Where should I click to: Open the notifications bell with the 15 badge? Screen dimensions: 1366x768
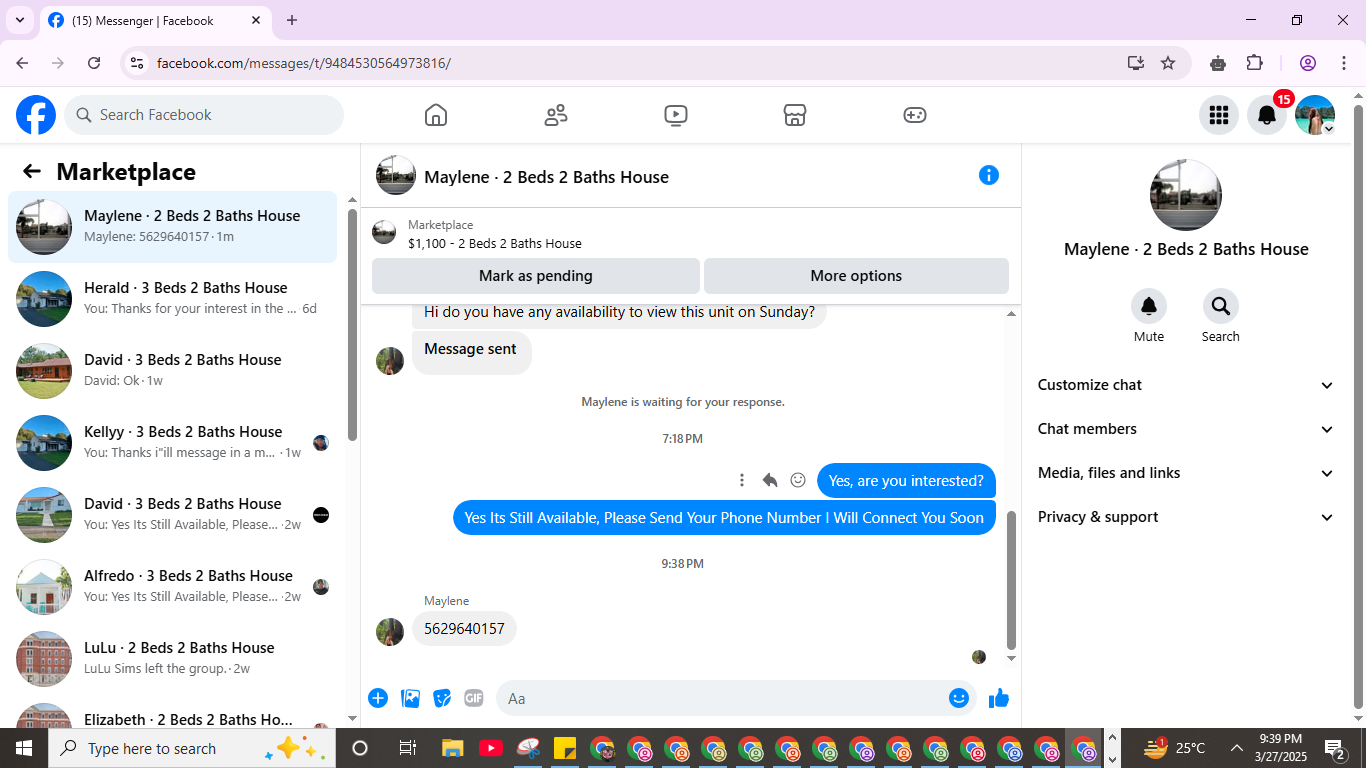point(1267,115)
